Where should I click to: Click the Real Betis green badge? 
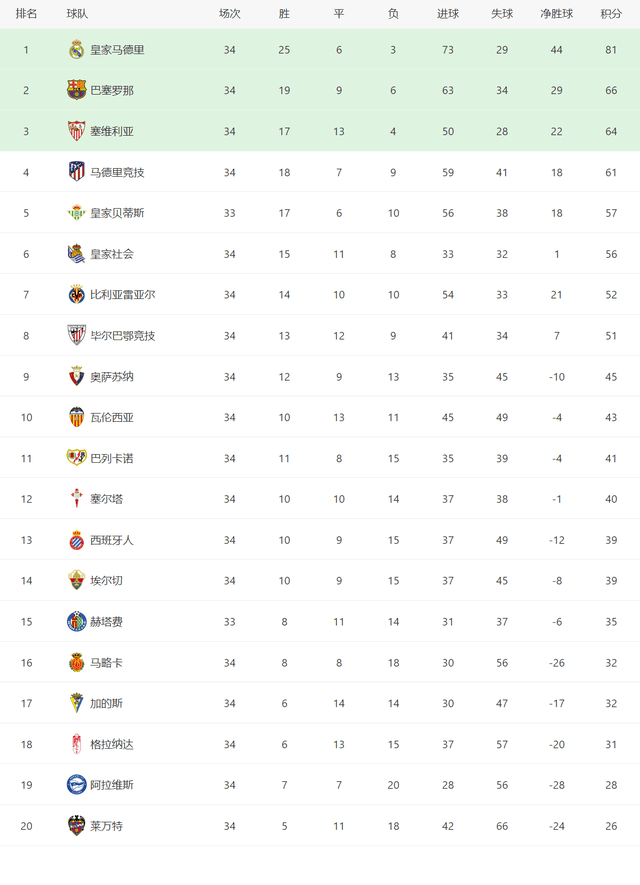pos(76,213)
